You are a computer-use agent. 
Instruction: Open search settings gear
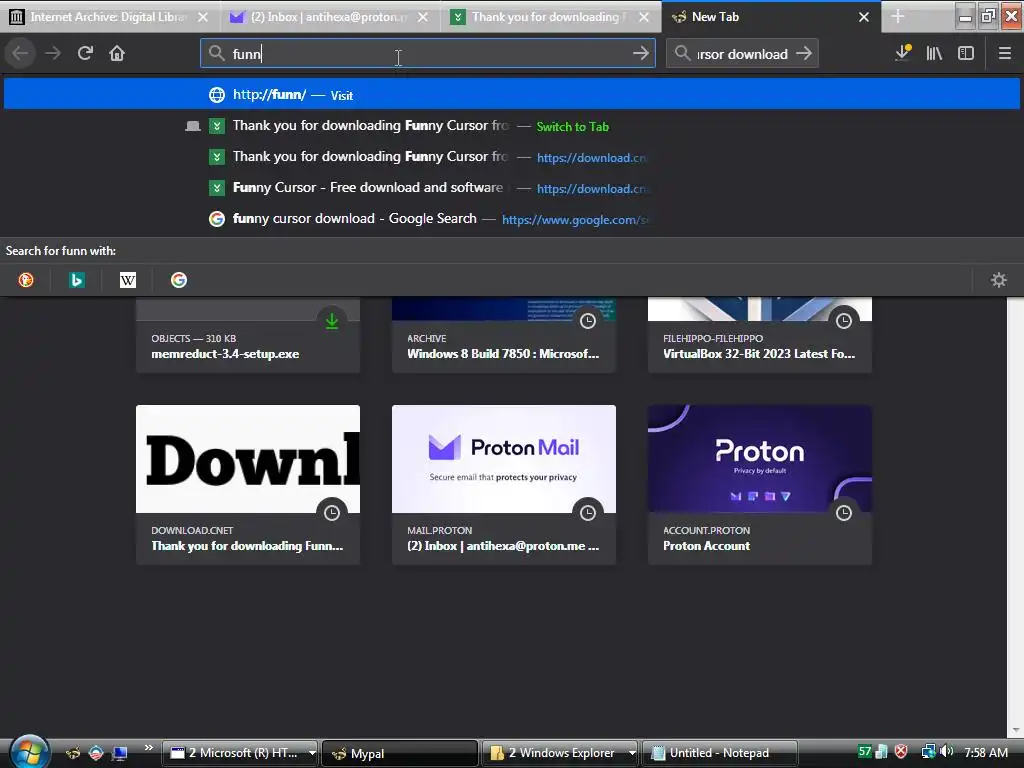(999, 280)
